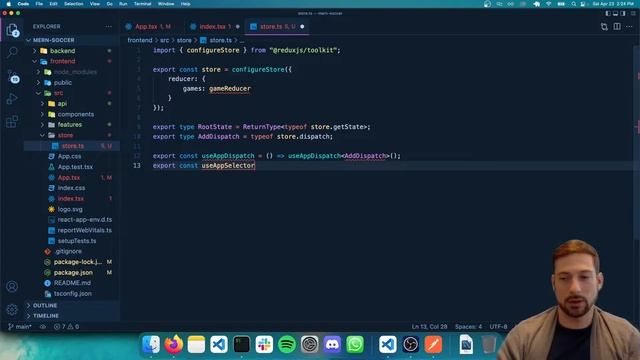Open the Help menu

click(x=185, y=4)
